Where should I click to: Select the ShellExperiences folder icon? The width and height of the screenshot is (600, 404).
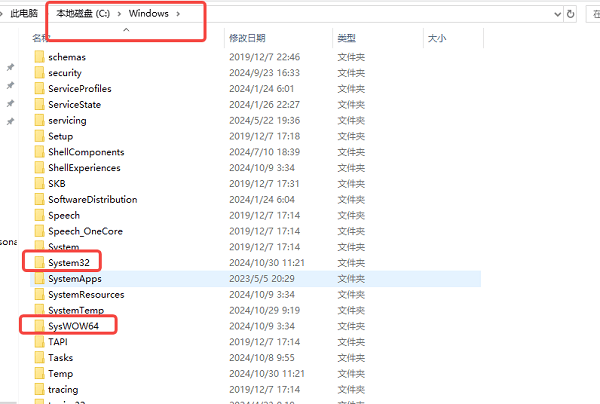point(39,168)
